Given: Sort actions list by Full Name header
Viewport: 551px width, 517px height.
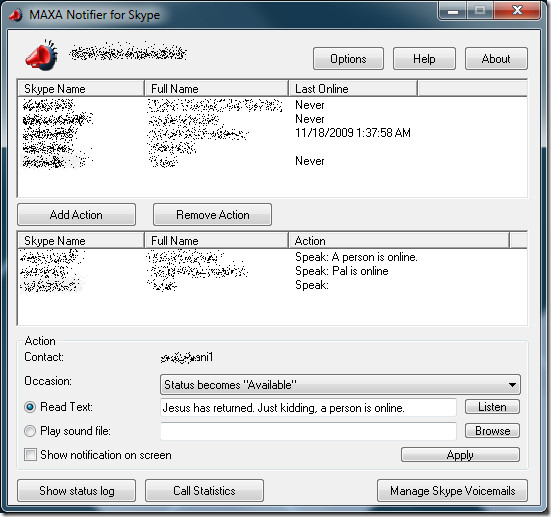Looking at the screenshot, I should (x=216, y=241).
